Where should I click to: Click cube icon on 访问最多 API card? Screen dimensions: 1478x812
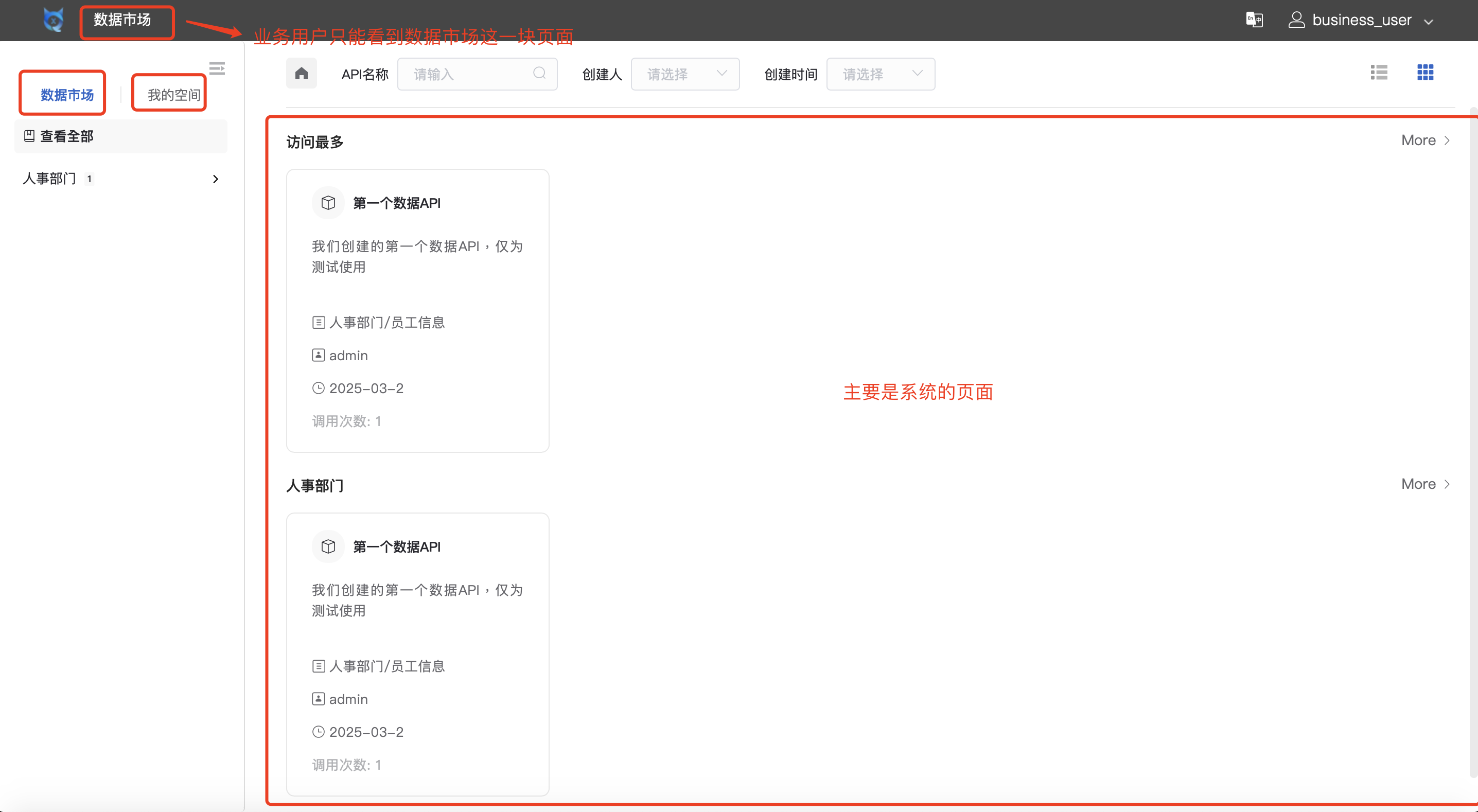tap(328, 203)
